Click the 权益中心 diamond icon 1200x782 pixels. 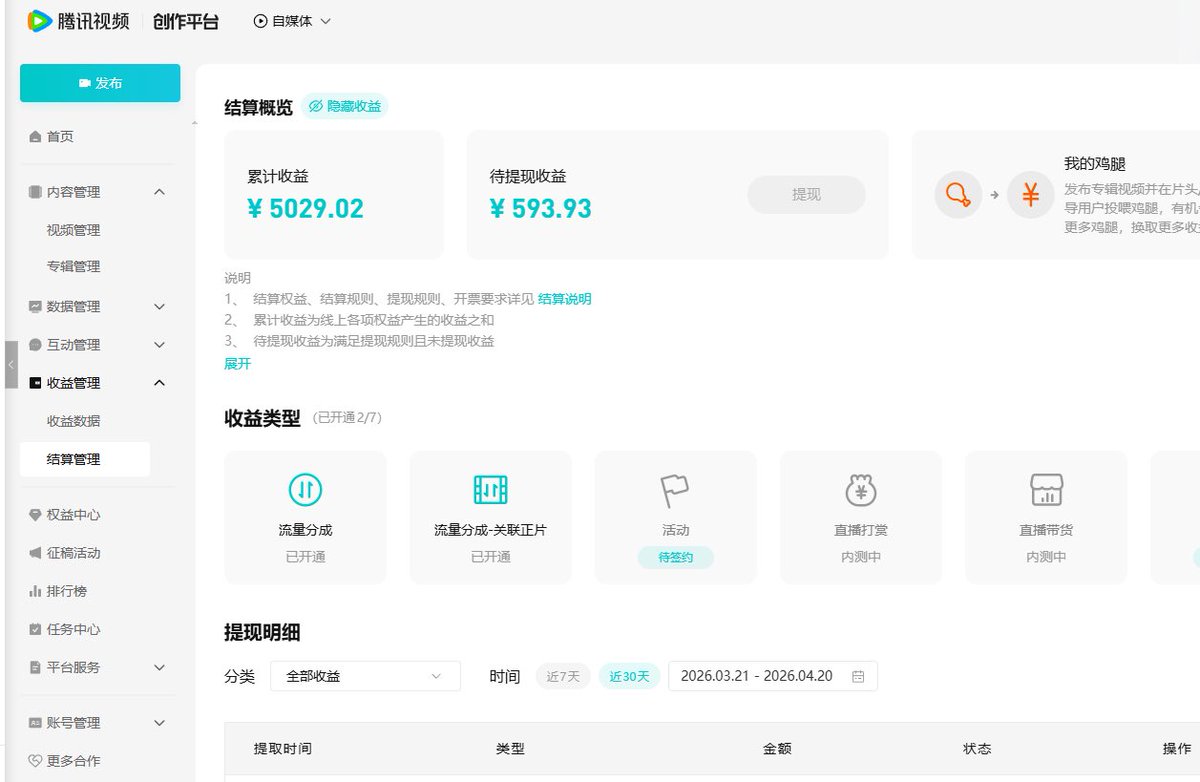coord(35,515)
